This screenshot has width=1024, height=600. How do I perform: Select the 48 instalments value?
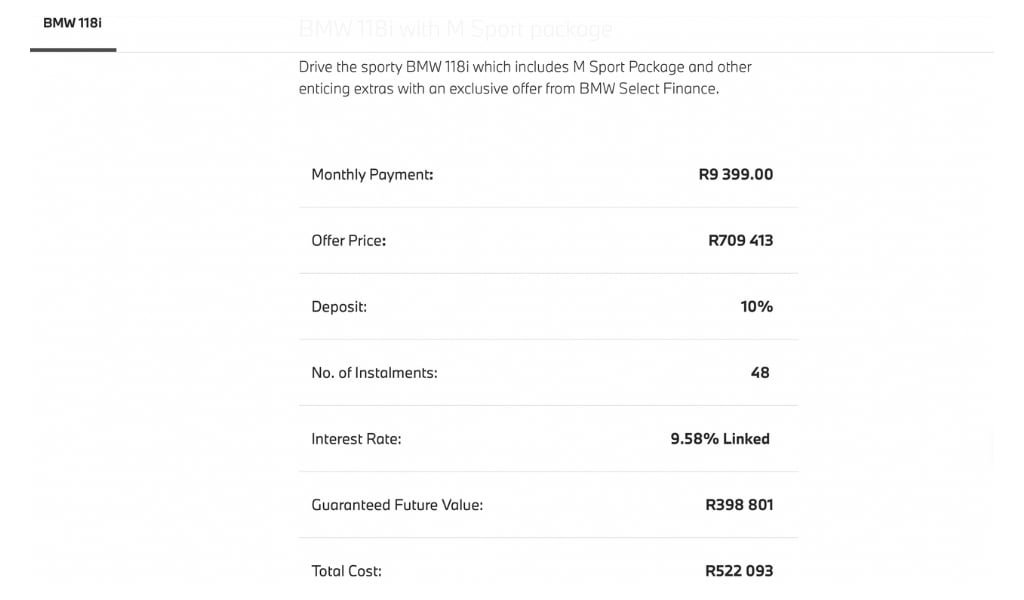pyautogui.click(x=760, y=373)
